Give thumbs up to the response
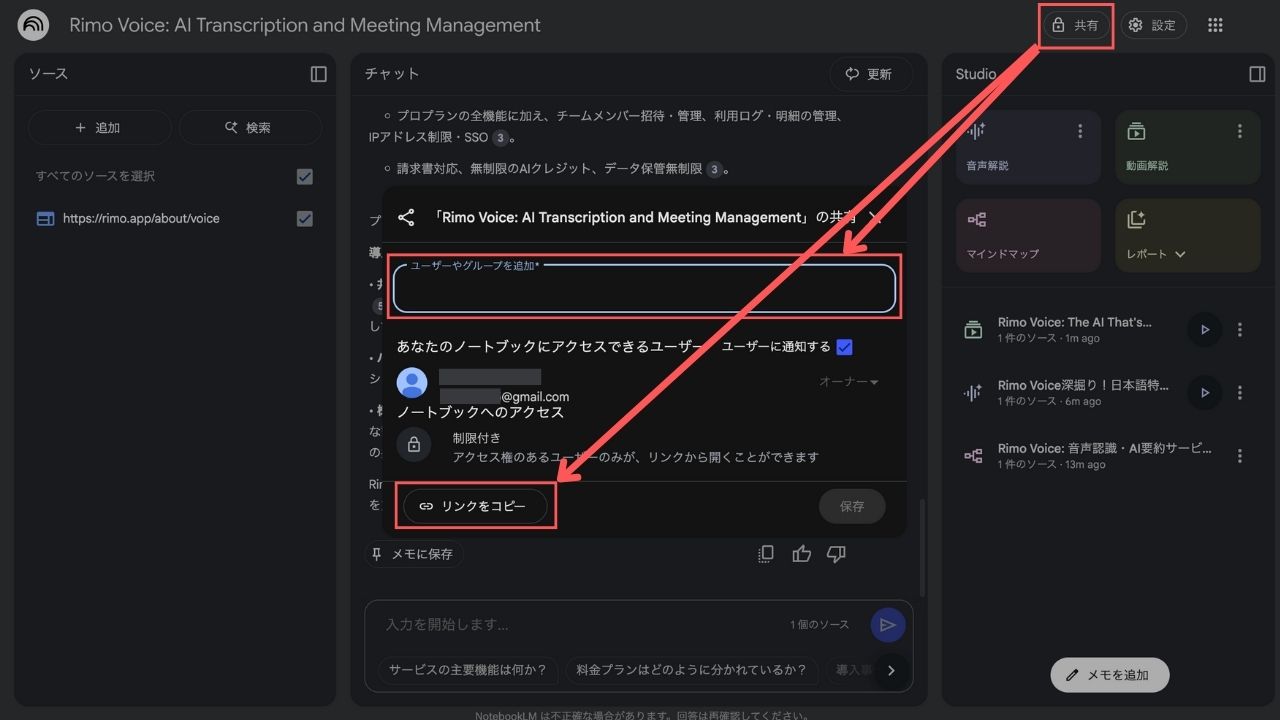The width and height of the screenshot is (1280, 720). point(801,554)
